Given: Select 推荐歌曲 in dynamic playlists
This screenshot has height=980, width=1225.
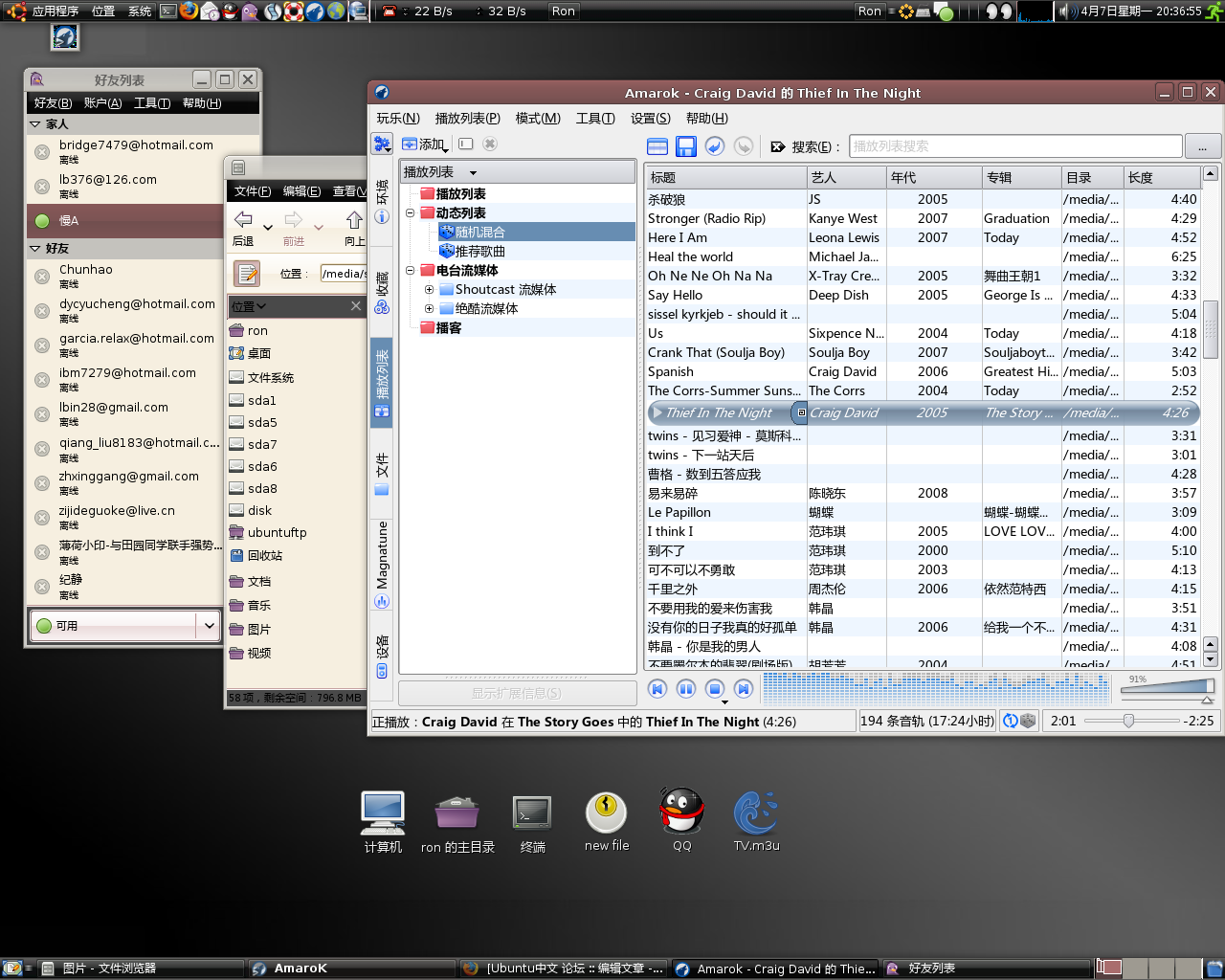Looking at the screenshot, I should (479, 251).
